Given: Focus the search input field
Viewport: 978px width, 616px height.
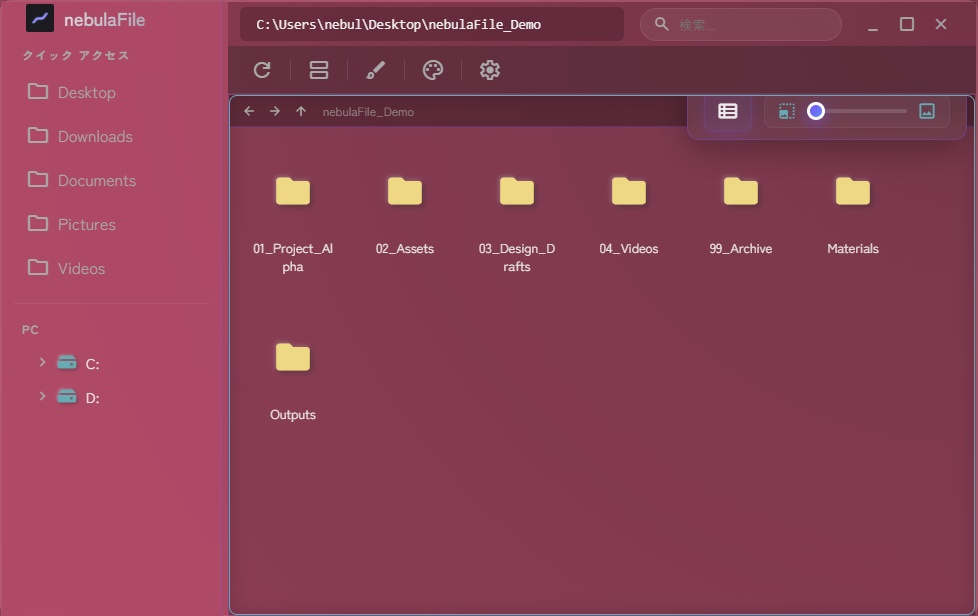Looking at the screenshot, I should pos(740,24).
